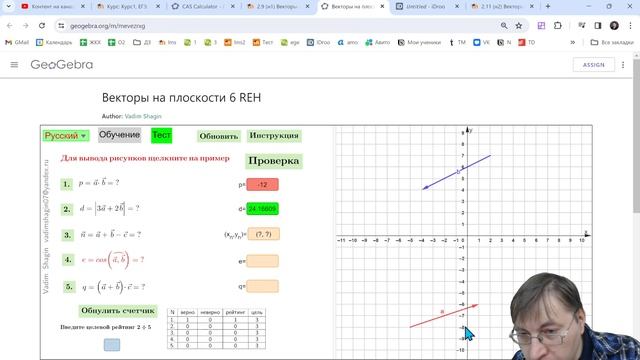
Task: Open a new browser tab with plus
Action: (x=548, y=7)
